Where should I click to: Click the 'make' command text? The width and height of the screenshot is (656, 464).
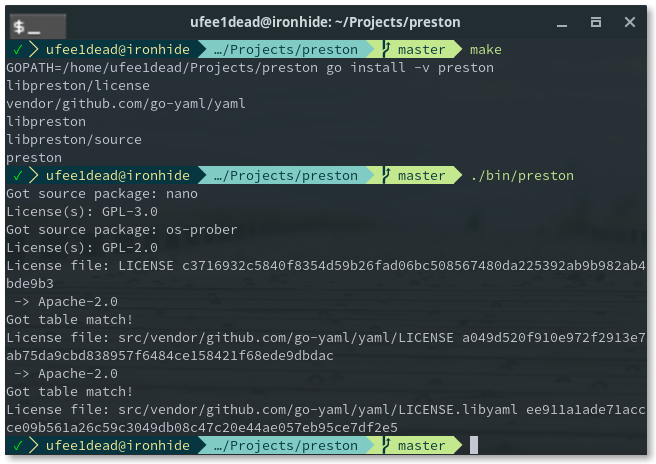[x=485, y=50]
